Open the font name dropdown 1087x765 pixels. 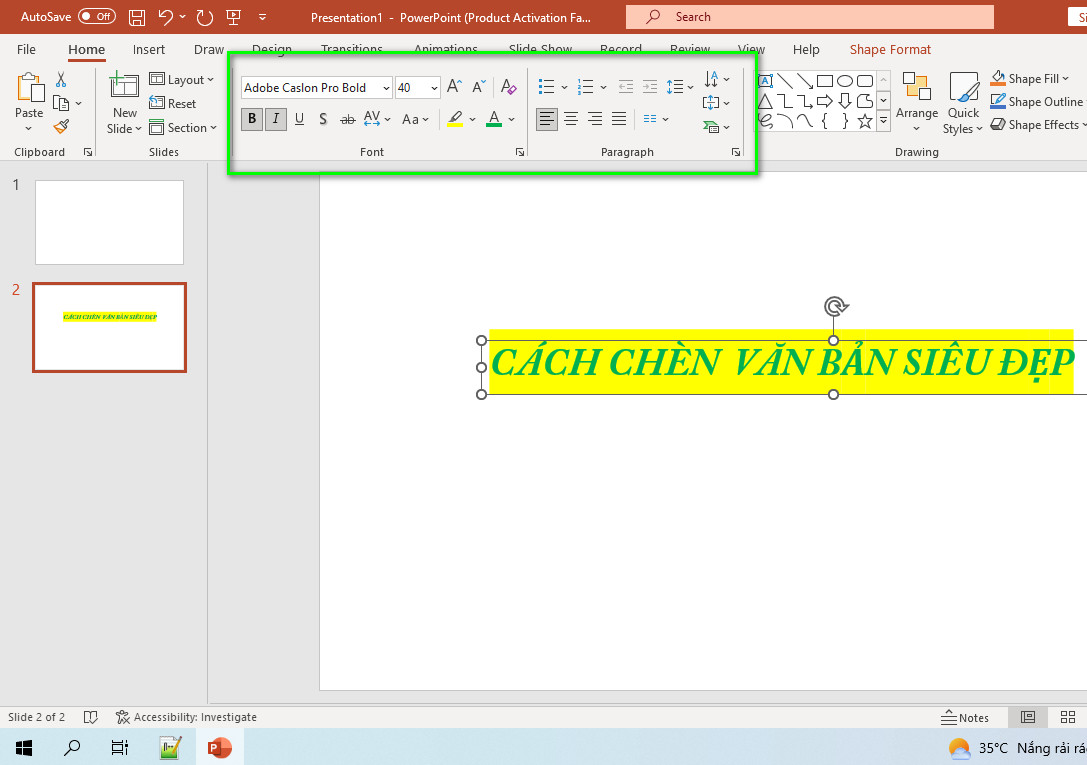[386, 88]
